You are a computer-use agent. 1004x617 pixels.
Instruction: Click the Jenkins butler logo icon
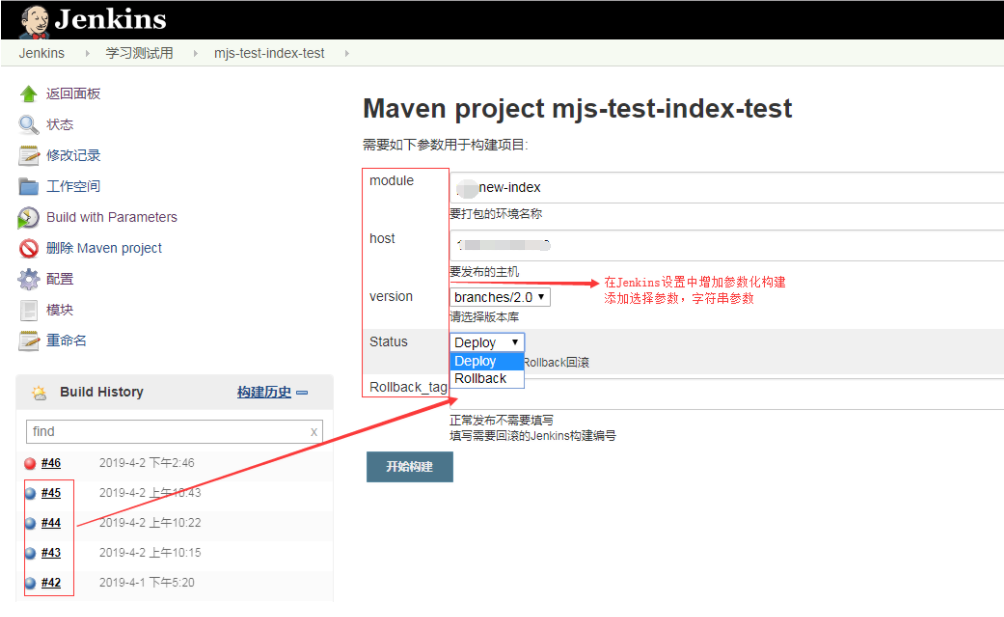coord(34,21)
